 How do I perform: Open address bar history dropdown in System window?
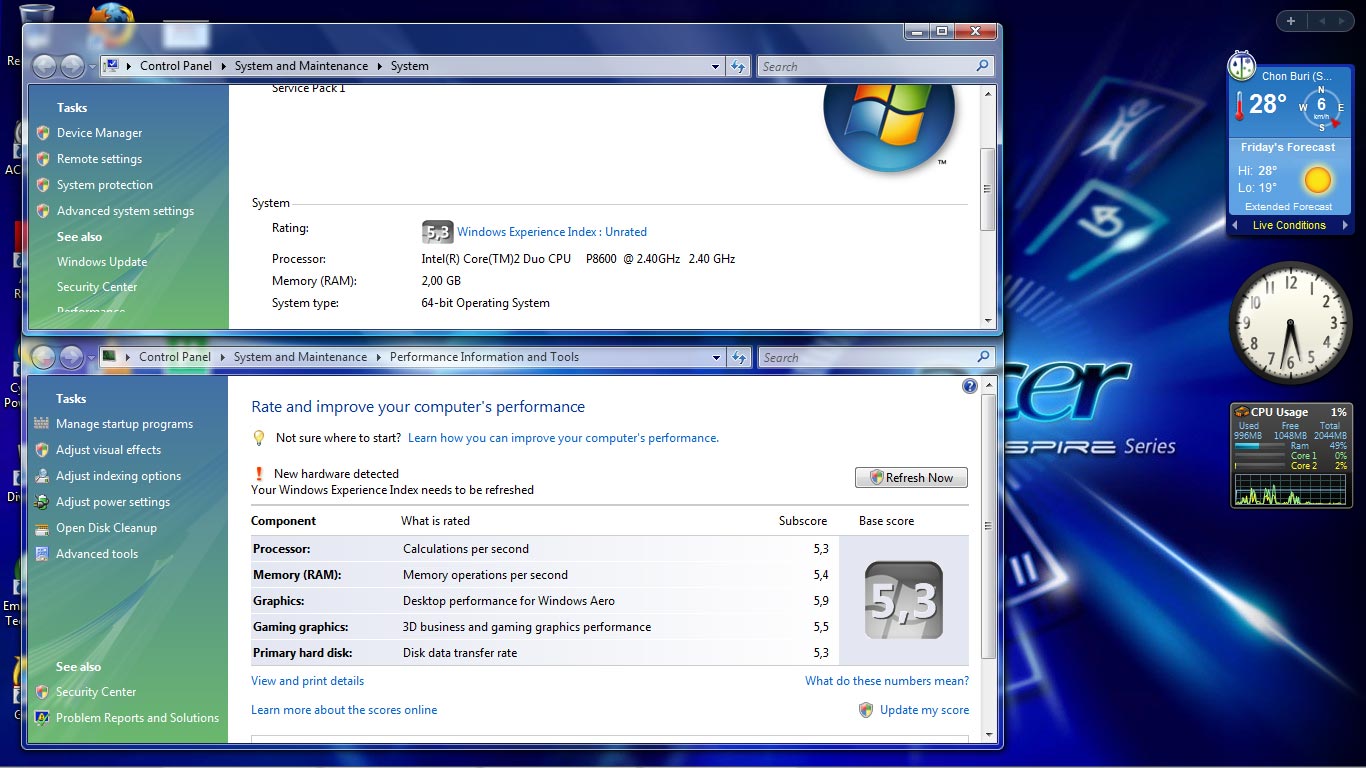point(715,67)
